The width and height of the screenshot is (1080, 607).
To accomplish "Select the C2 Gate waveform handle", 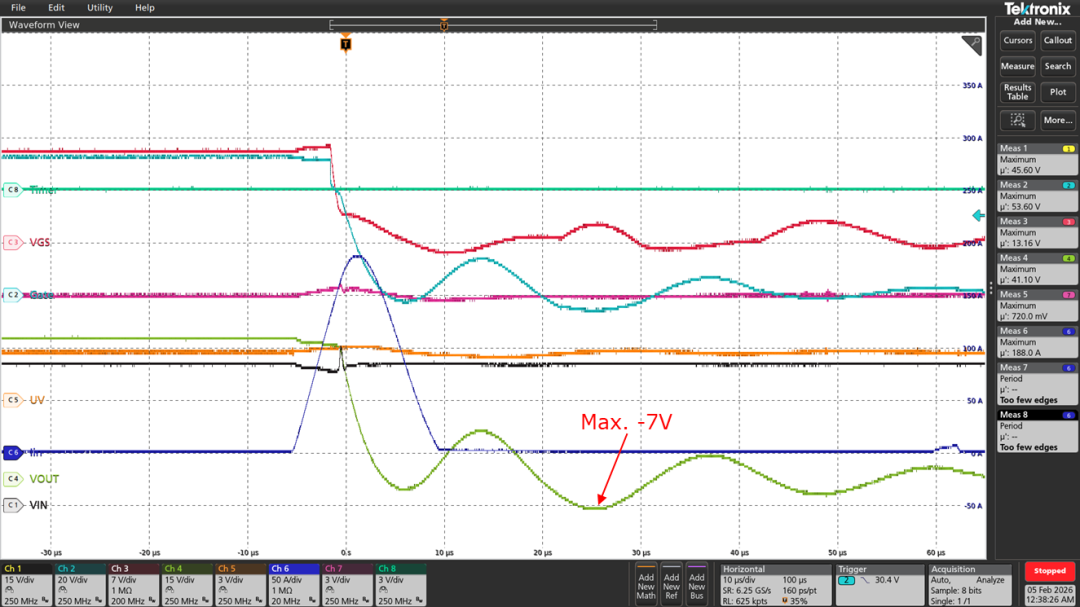I will click(13, 295).
